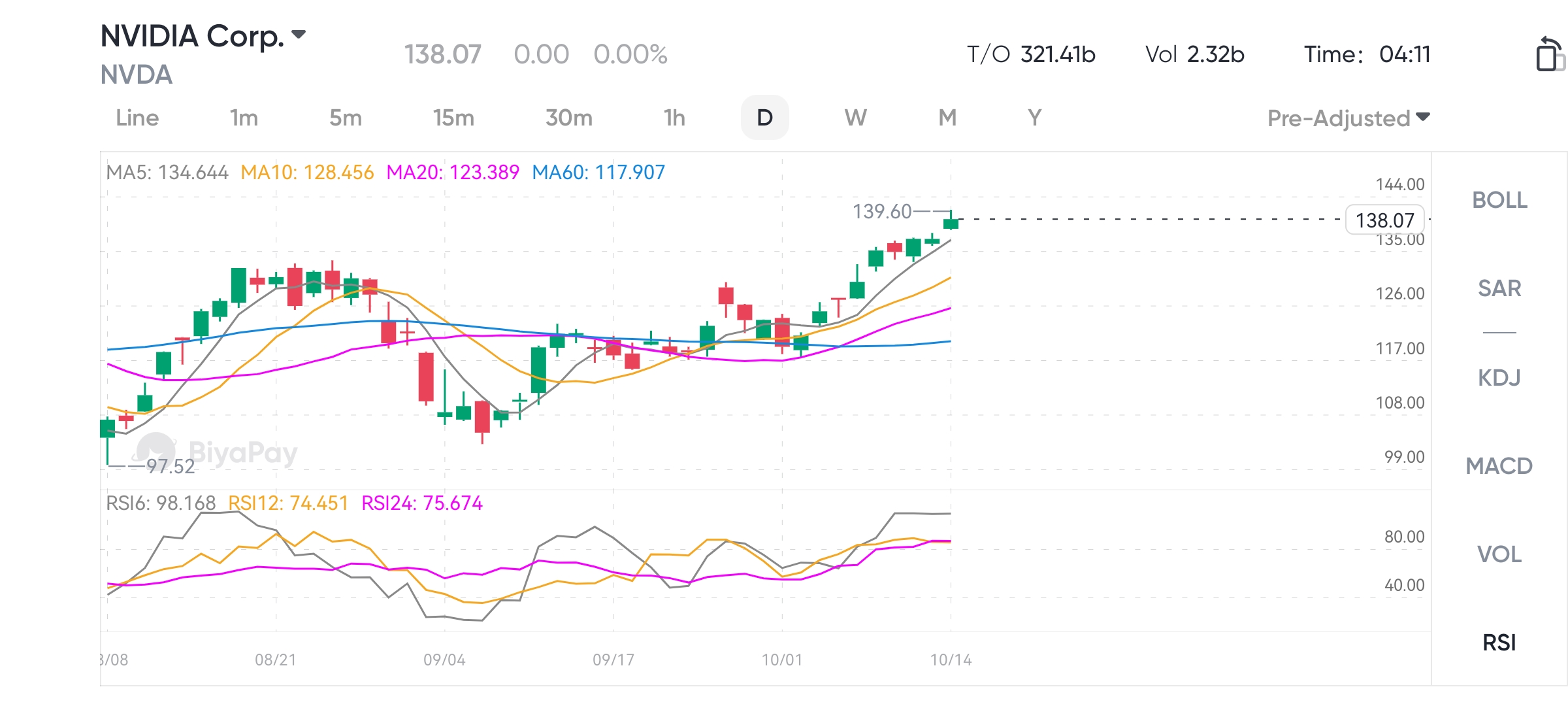This screenshot has height=706, width=1568.
Task: Click the turnover value 321.41b
Action: click(x=1058, y=54)
